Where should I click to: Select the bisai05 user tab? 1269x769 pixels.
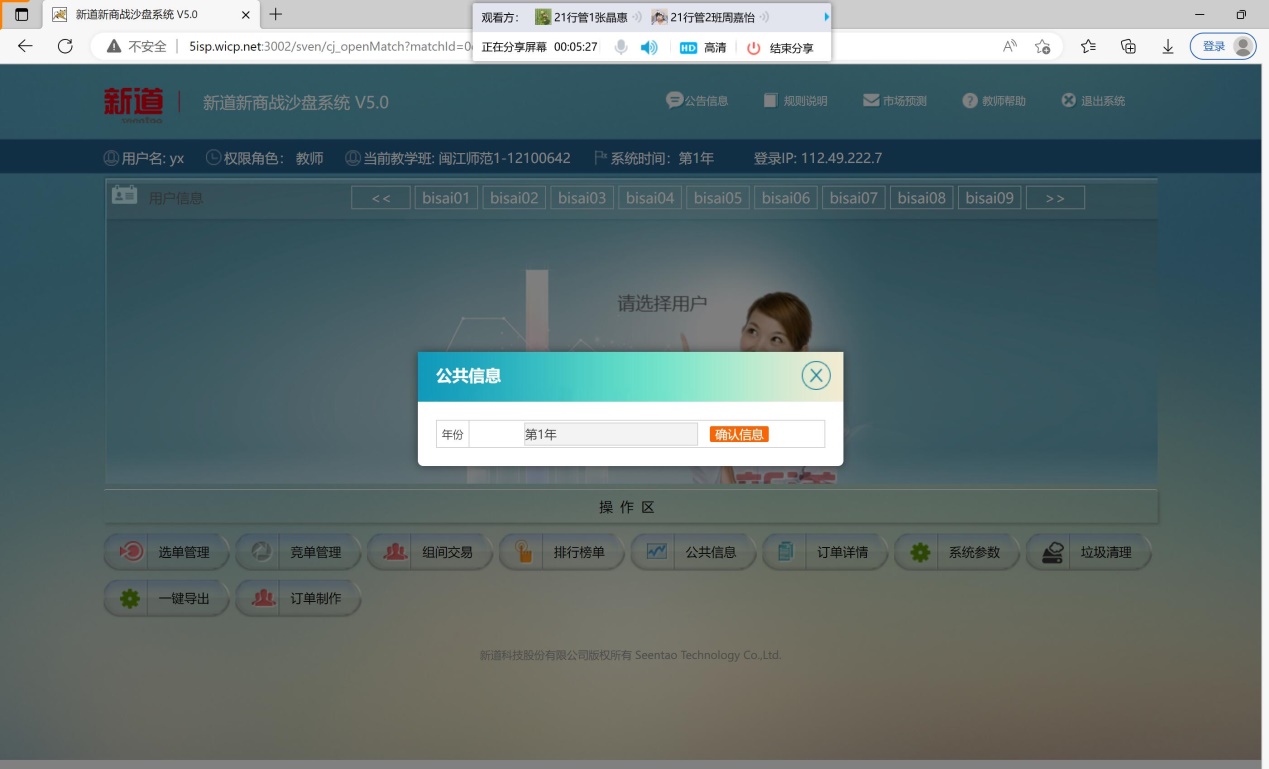pyautogui.click(x=718, y=198)
